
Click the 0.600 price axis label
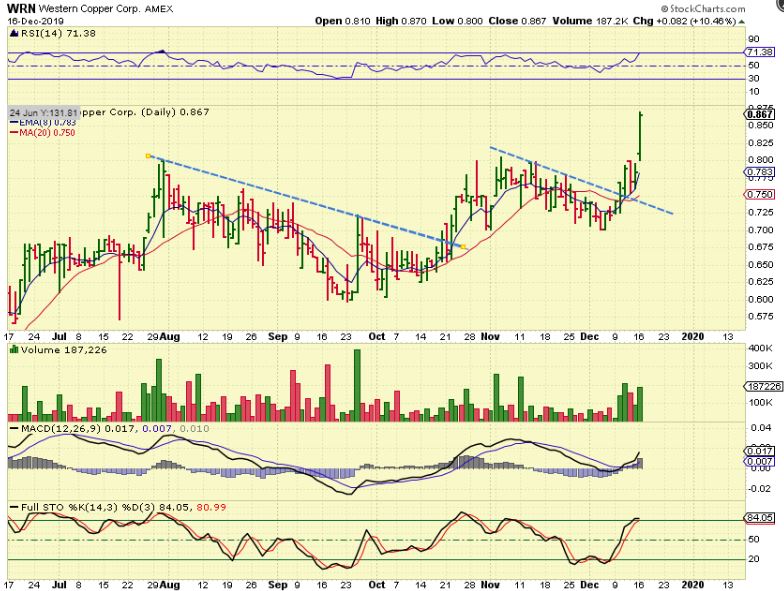760,300
